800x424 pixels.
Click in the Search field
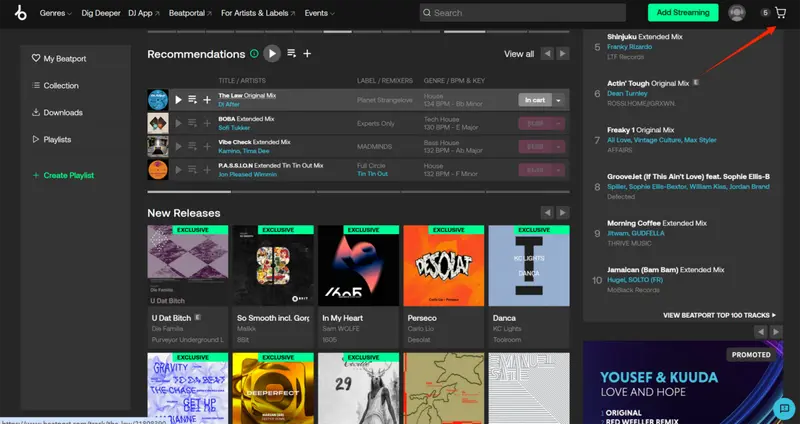coord(522,13)
